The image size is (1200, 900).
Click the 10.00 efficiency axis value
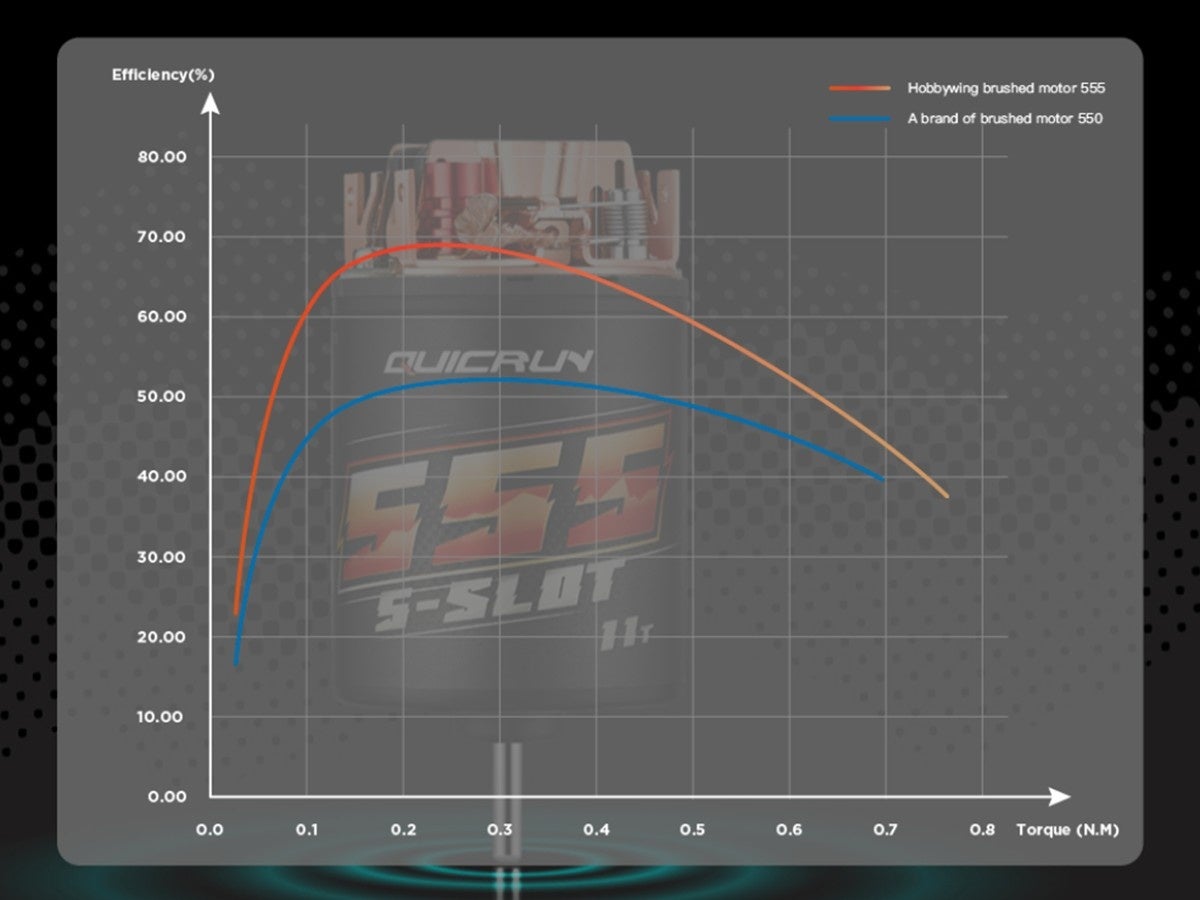coord(160,717)
